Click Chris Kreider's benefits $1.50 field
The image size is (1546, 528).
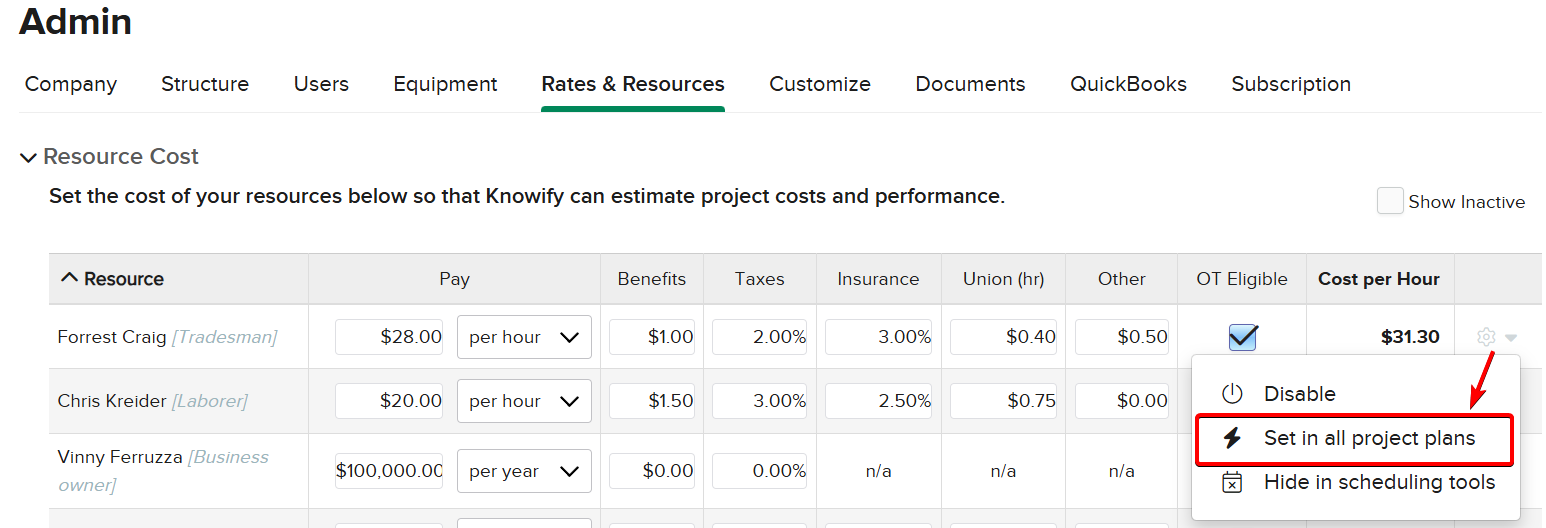652,401
